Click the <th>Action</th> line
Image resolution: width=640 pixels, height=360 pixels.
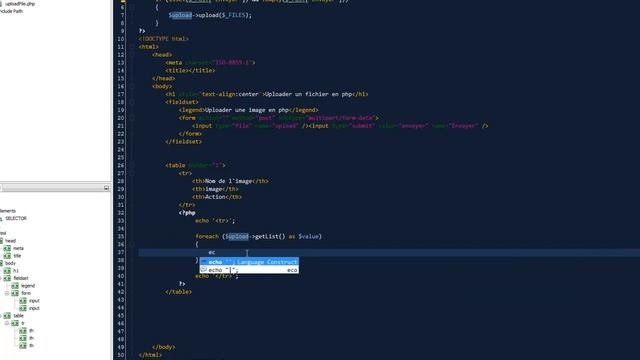click(x=217, y=197)
